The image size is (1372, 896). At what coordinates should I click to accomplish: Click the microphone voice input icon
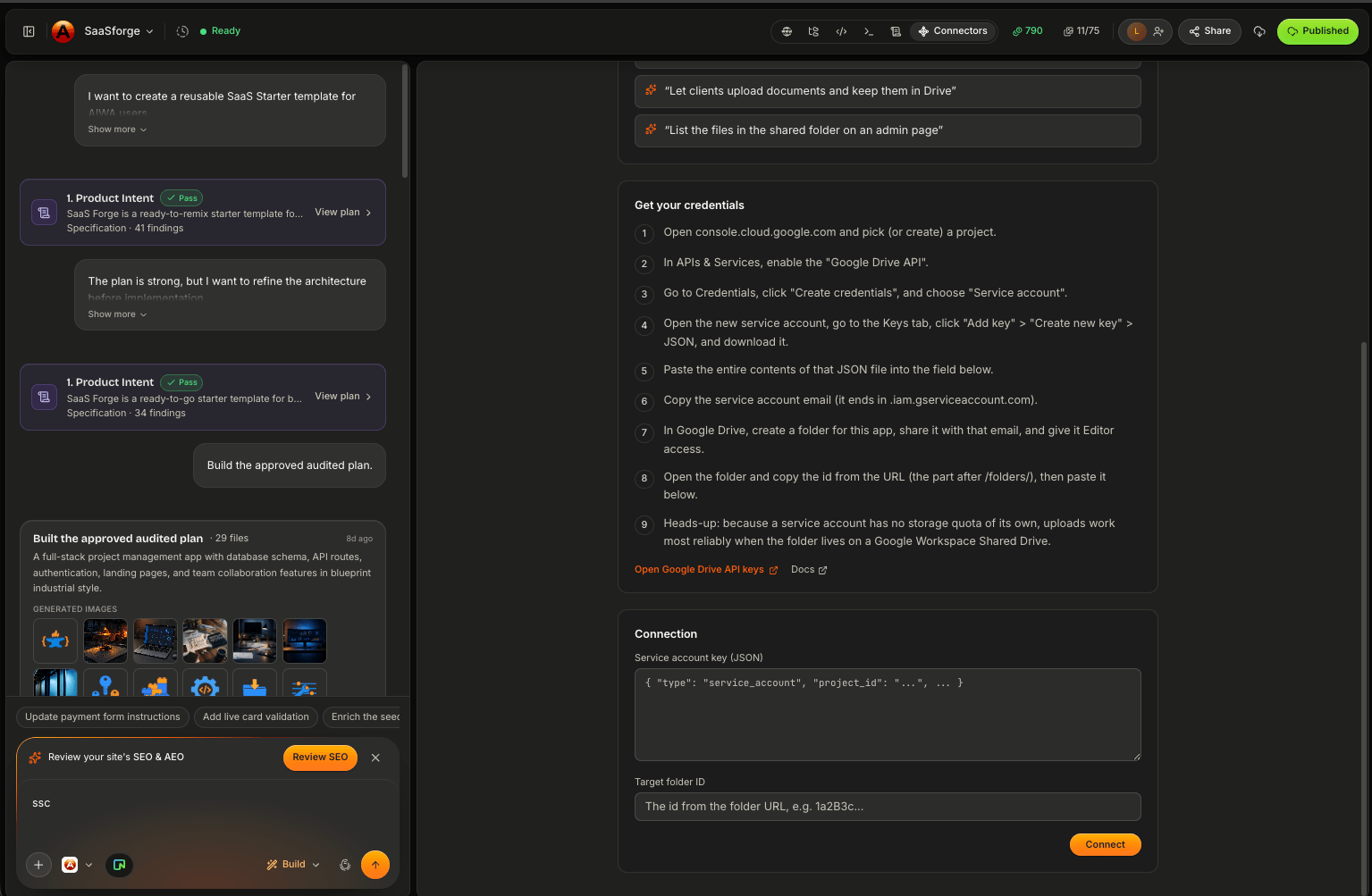(x=345, y=865)
